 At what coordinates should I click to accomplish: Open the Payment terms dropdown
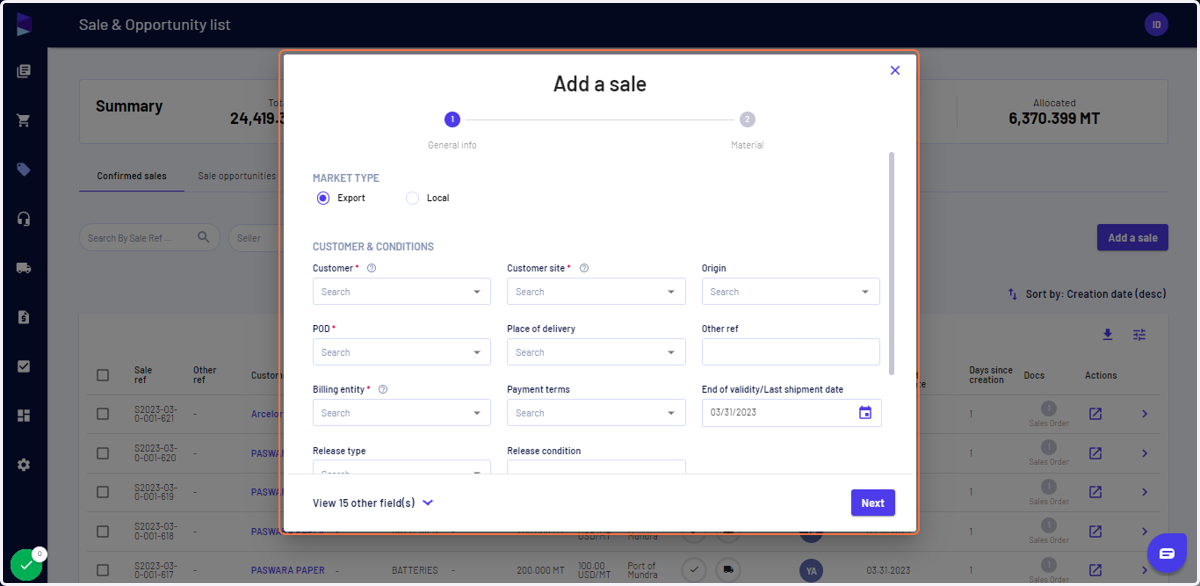[x=596, y=413]
